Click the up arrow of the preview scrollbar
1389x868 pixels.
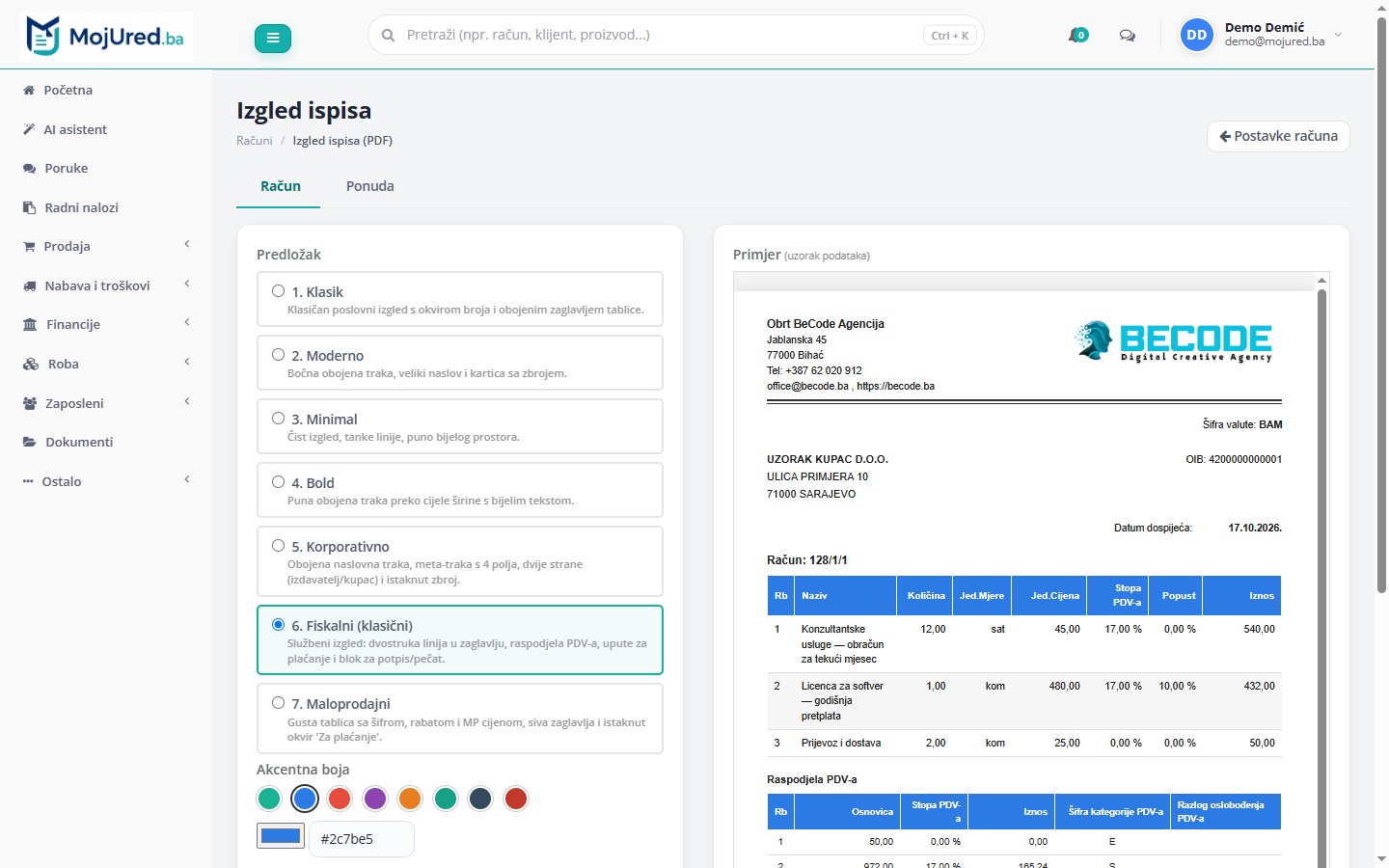click(x=1321, y=281)
